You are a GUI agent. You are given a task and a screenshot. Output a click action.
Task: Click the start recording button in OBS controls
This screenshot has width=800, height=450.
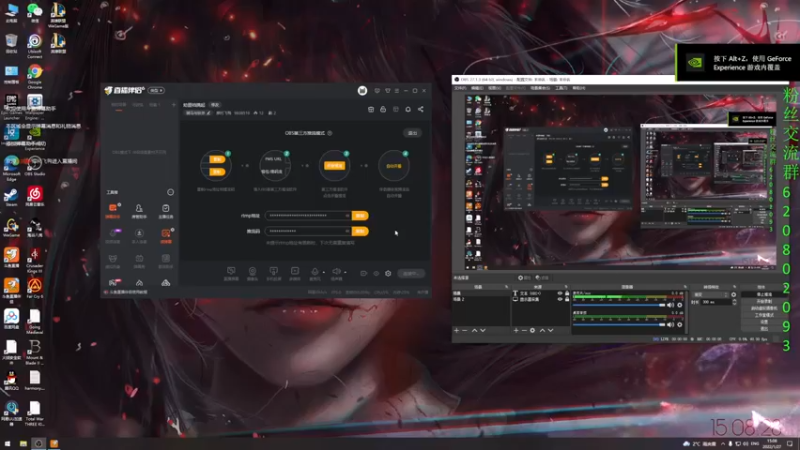coord(764,302)
